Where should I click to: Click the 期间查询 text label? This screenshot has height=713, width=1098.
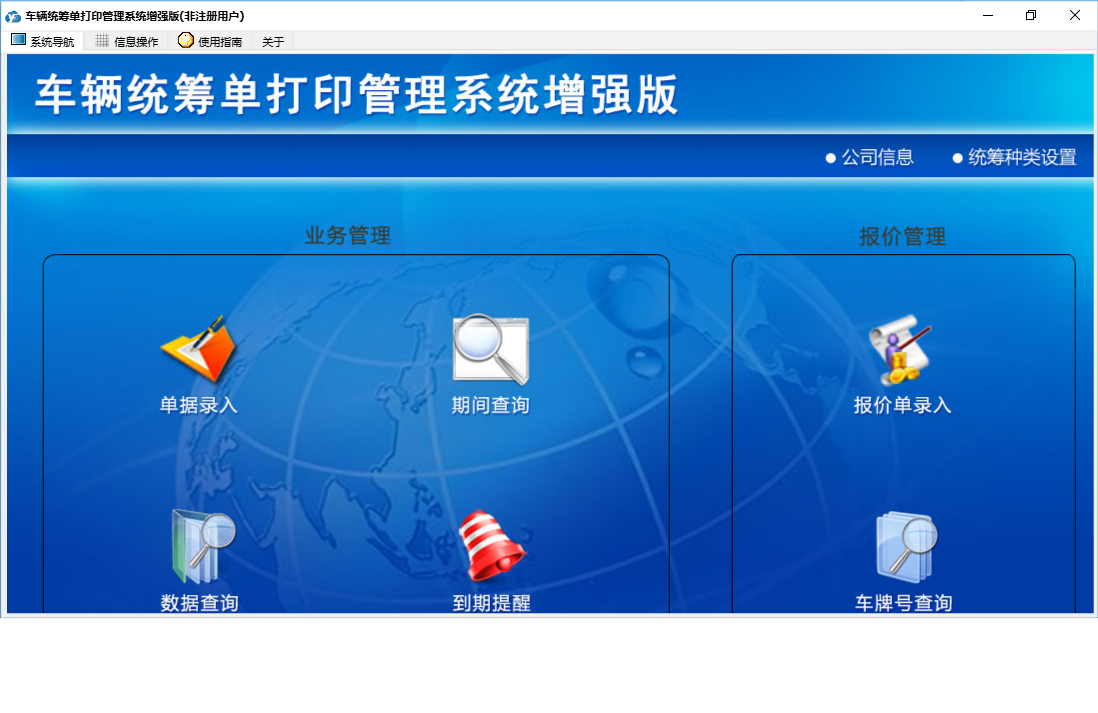click(490, 405)
